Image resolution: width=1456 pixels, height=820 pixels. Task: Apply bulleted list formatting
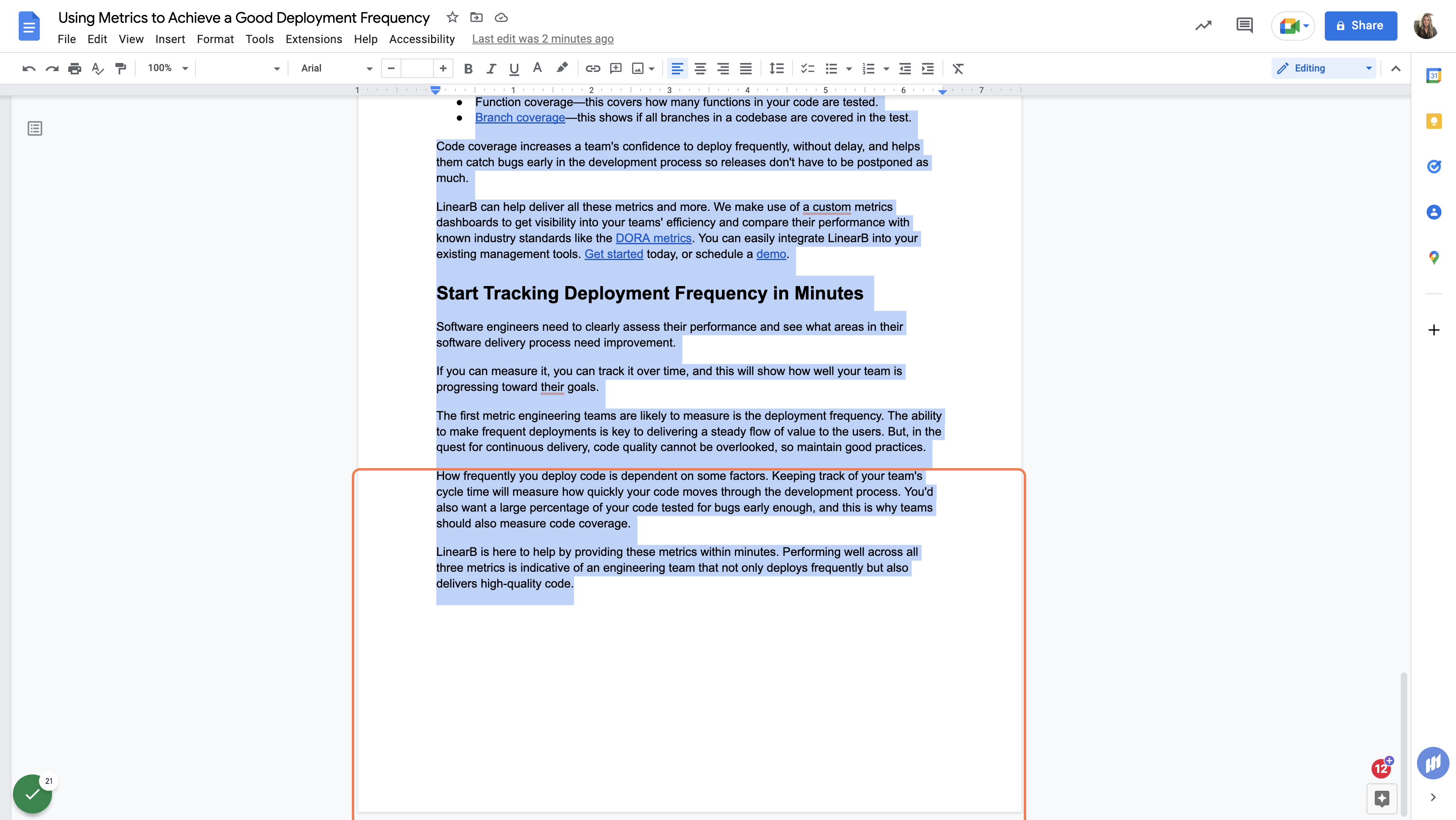click(831, 68)
